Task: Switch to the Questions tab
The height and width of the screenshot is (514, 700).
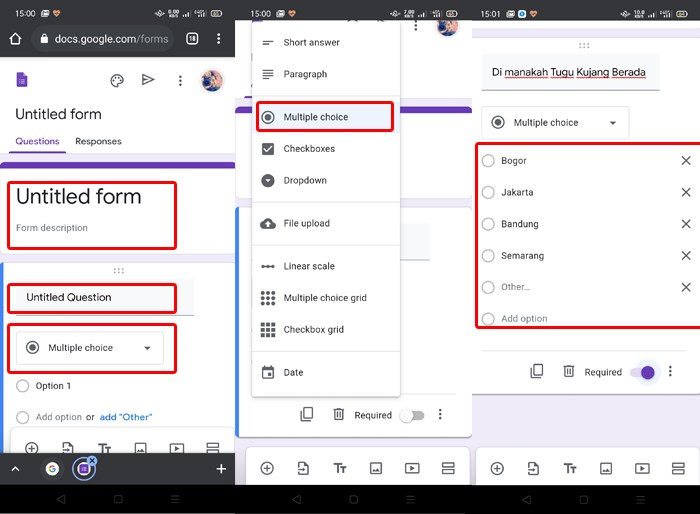Action: coord(38,142)
